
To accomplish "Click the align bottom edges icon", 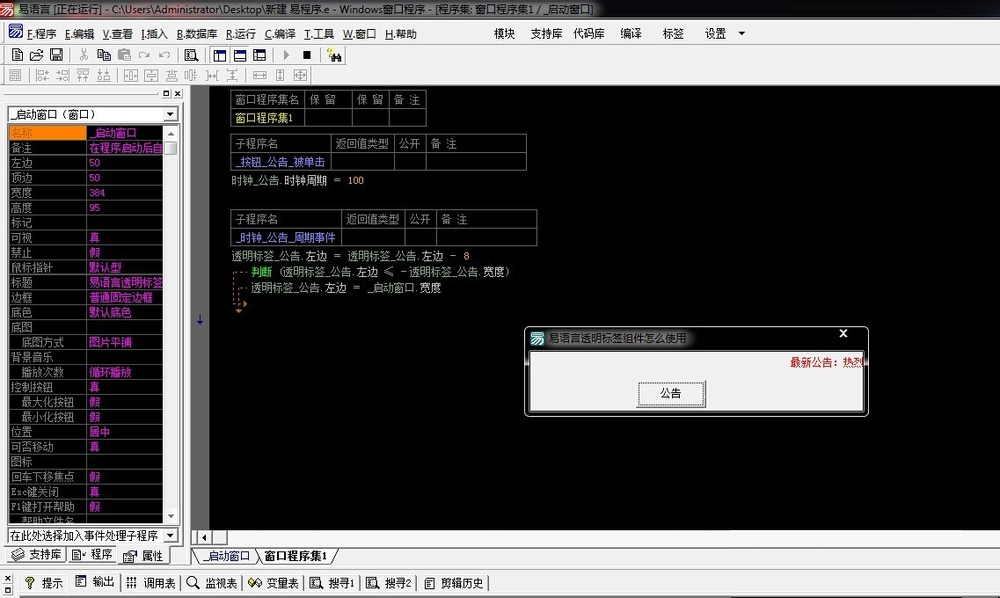I will pyautogui.click(x=103, y=75).
